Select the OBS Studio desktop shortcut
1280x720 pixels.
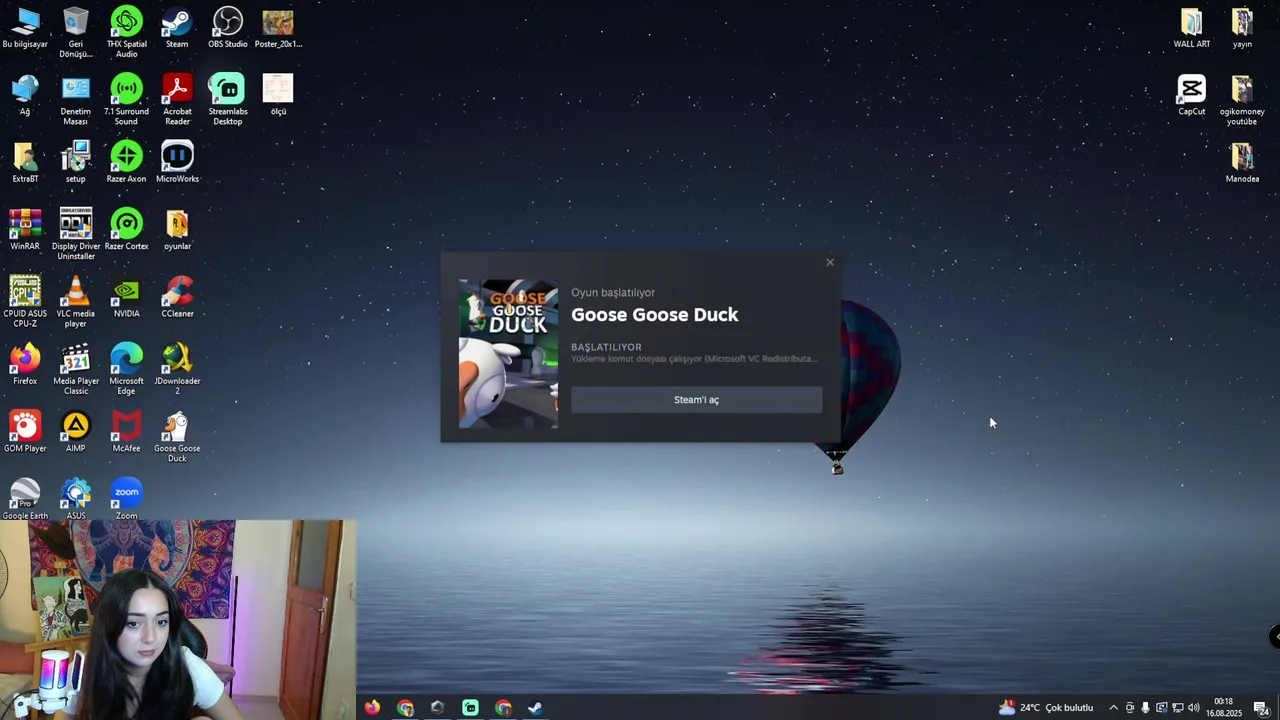point(228,28)
